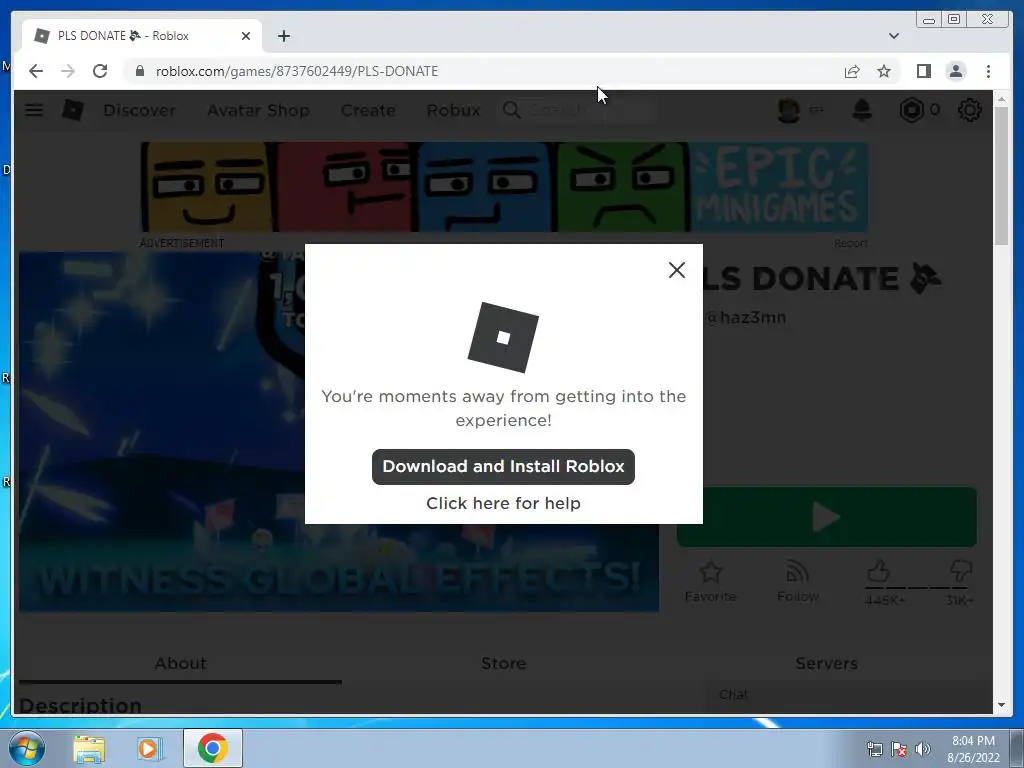Open Robux balance icon
This screenshot has height=768, width=1024.
click(912, 110)
